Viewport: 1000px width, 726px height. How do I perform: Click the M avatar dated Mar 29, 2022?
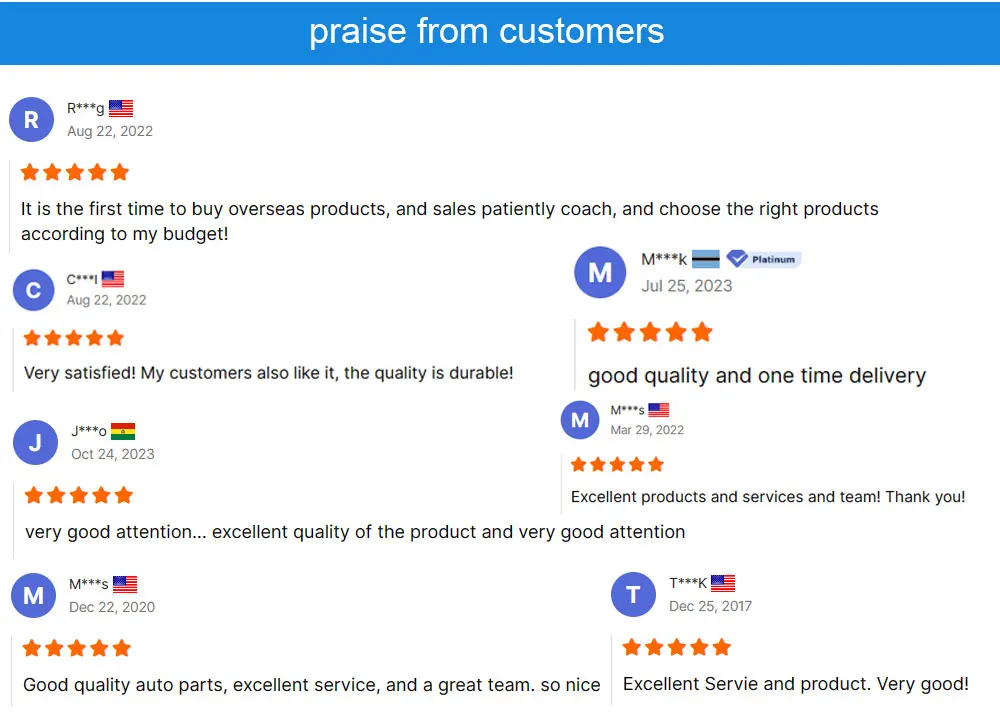580,420
